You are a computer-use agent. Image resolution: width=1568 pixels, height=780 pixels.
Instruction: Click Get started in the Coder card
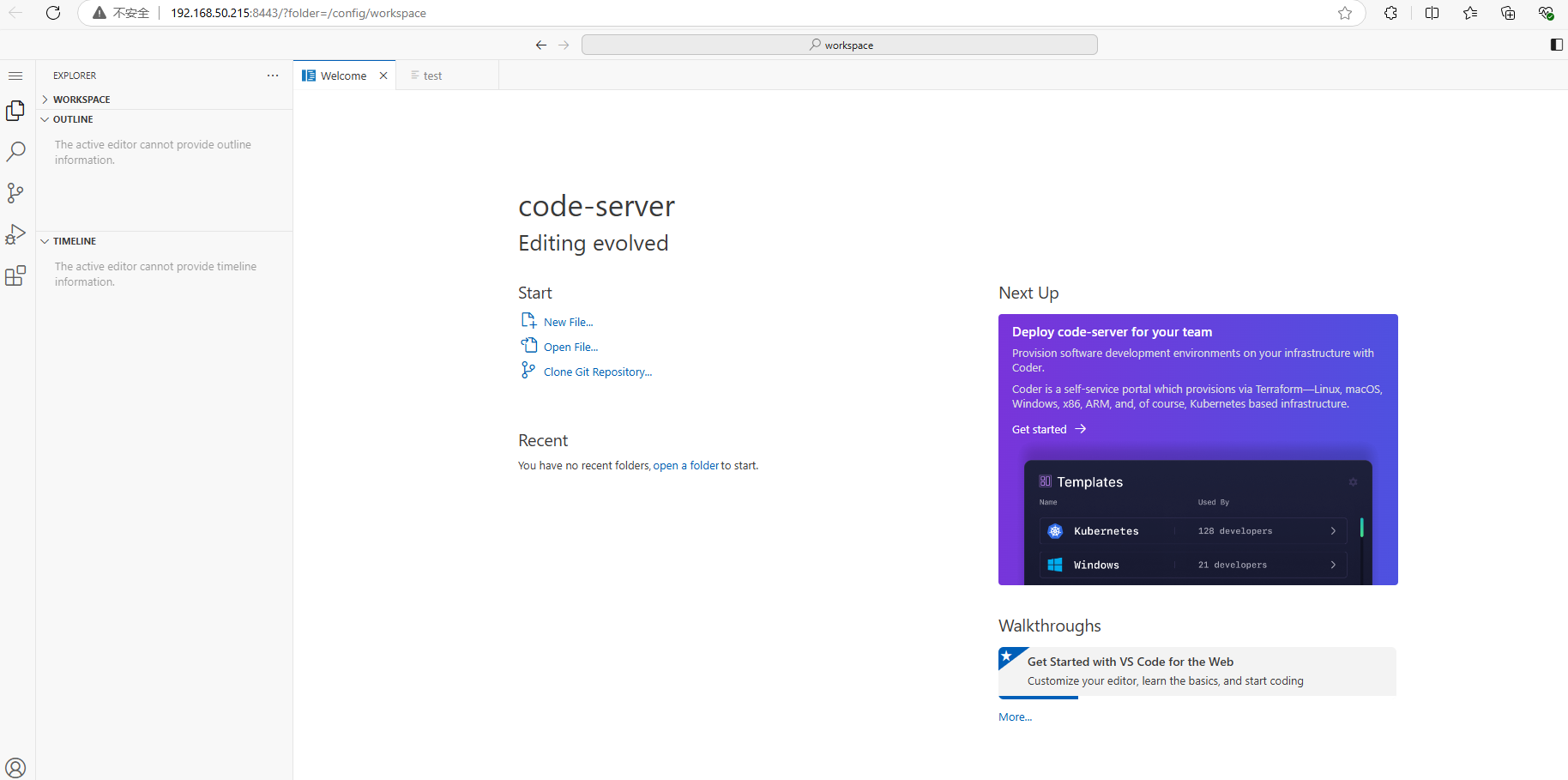tap(1040, 429)
